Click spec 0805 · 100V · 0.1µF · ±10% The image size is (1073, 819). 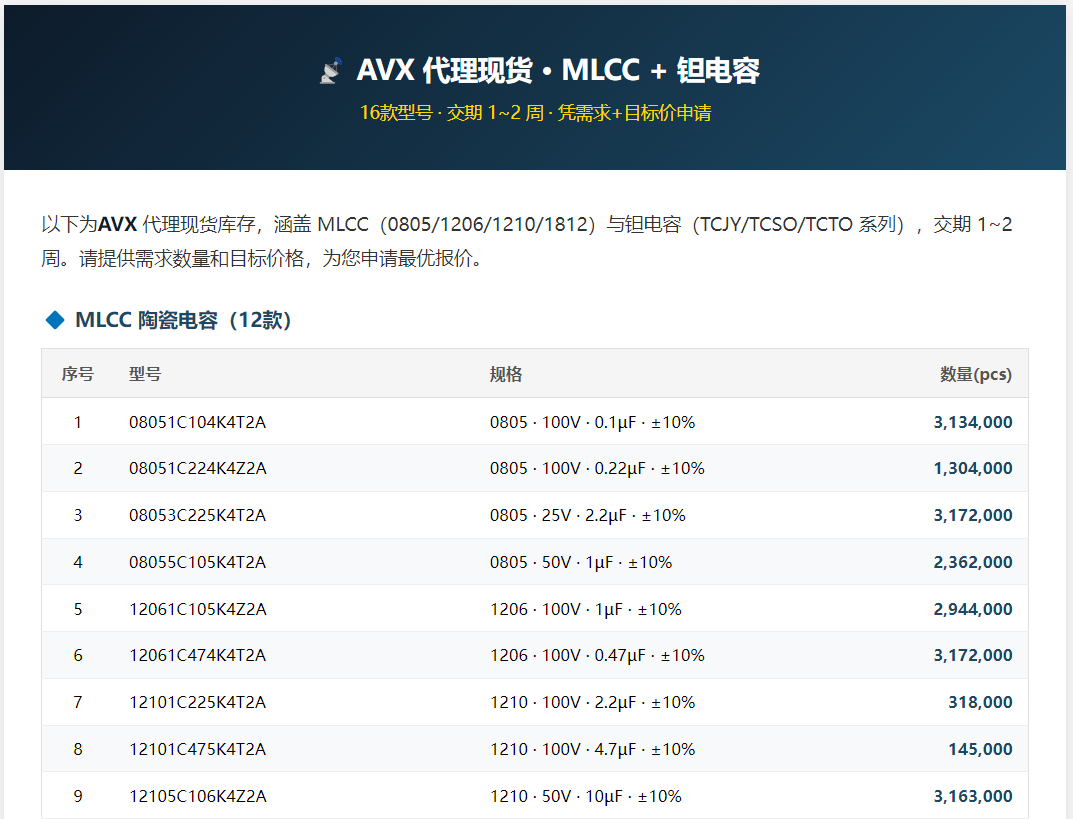[x=593, y=422]
